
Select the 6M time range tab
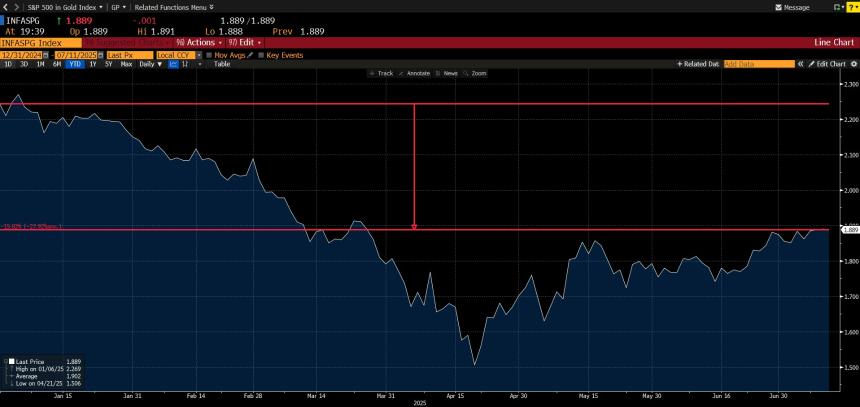coord(57,64)
